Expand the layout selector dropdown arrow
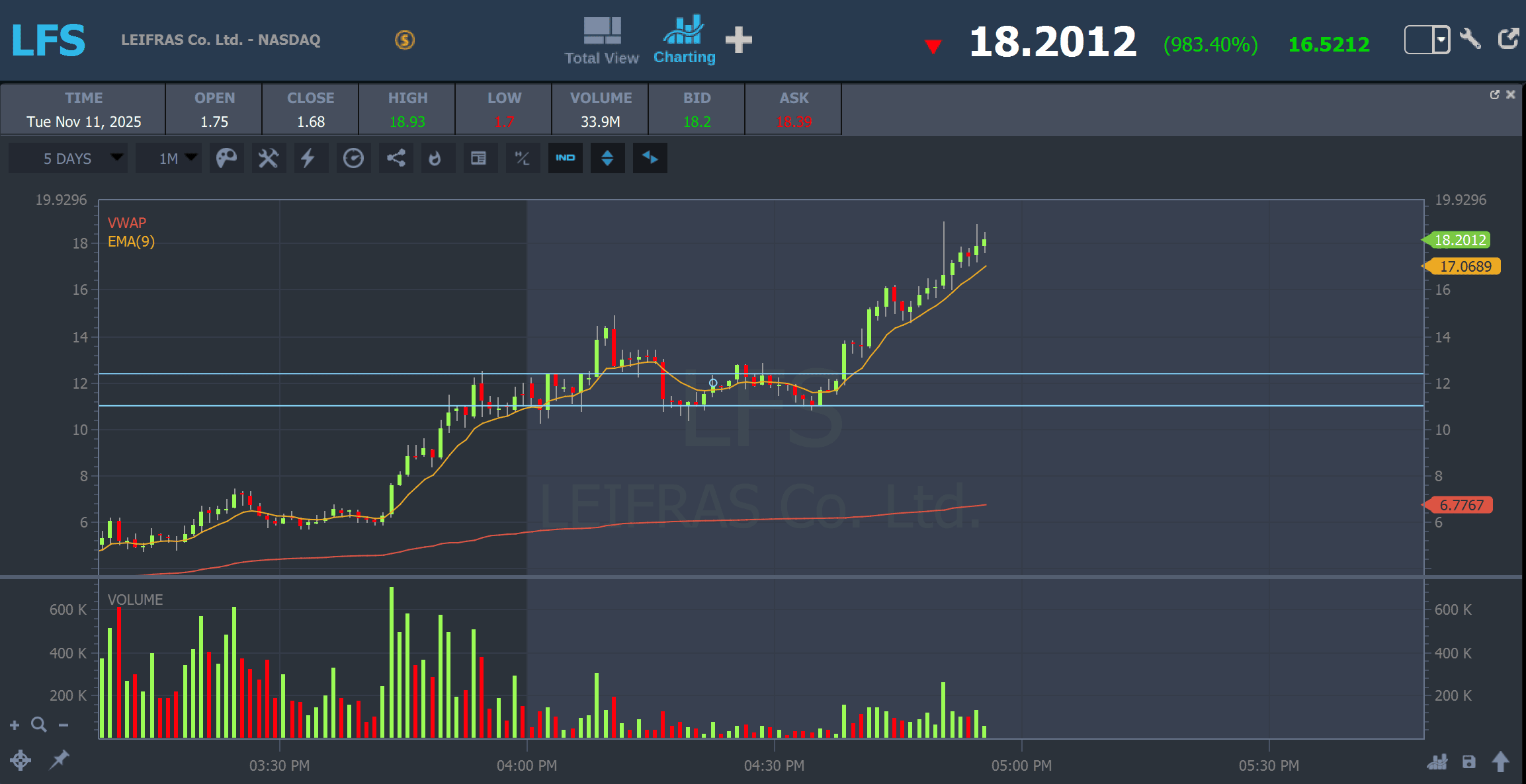Image resolution: width=1526 pixels, height=784 pixels. click(x=1441, y=40)
